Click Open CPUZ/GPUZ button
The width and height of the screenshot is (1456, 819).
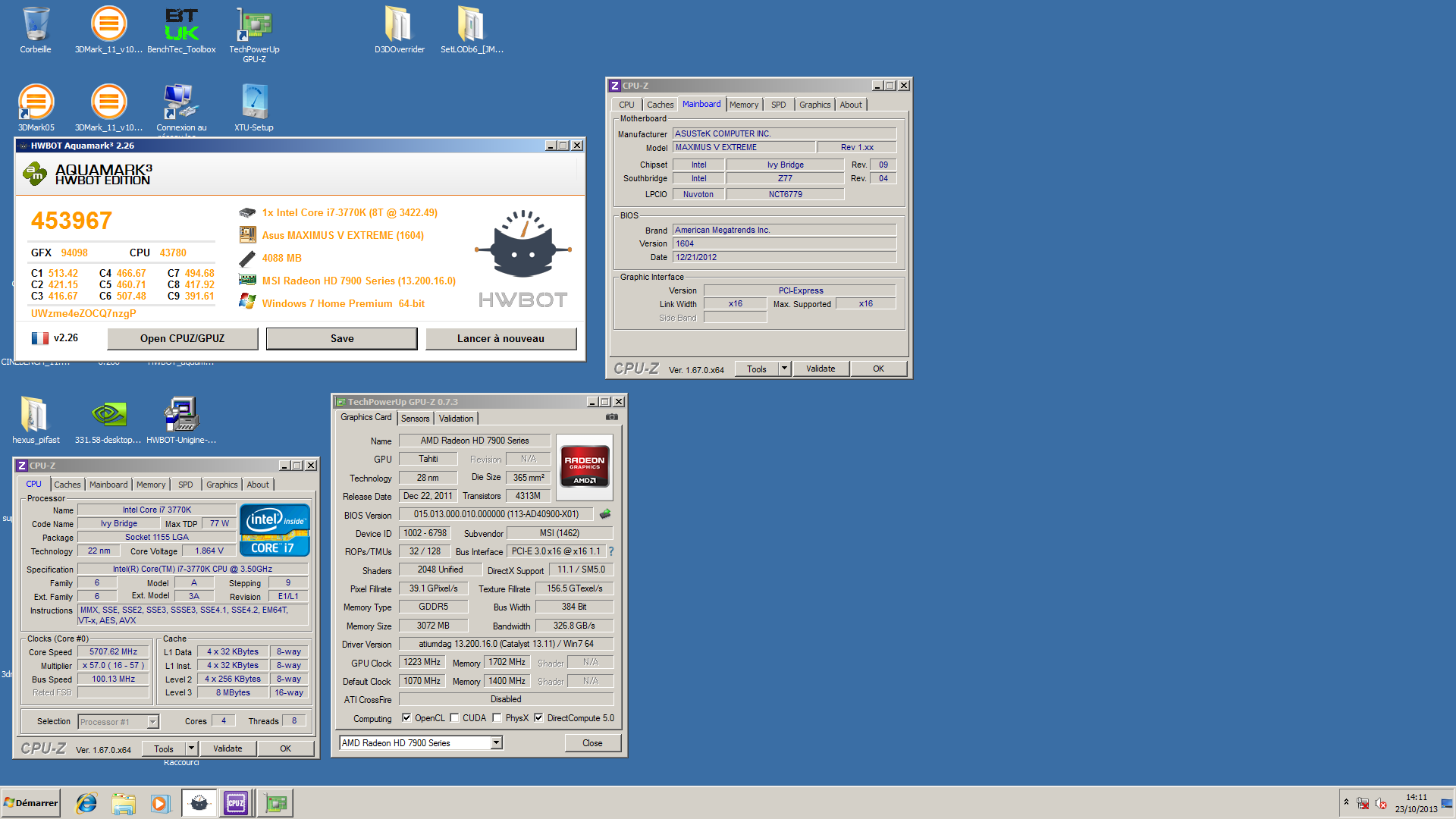point(182,338)
